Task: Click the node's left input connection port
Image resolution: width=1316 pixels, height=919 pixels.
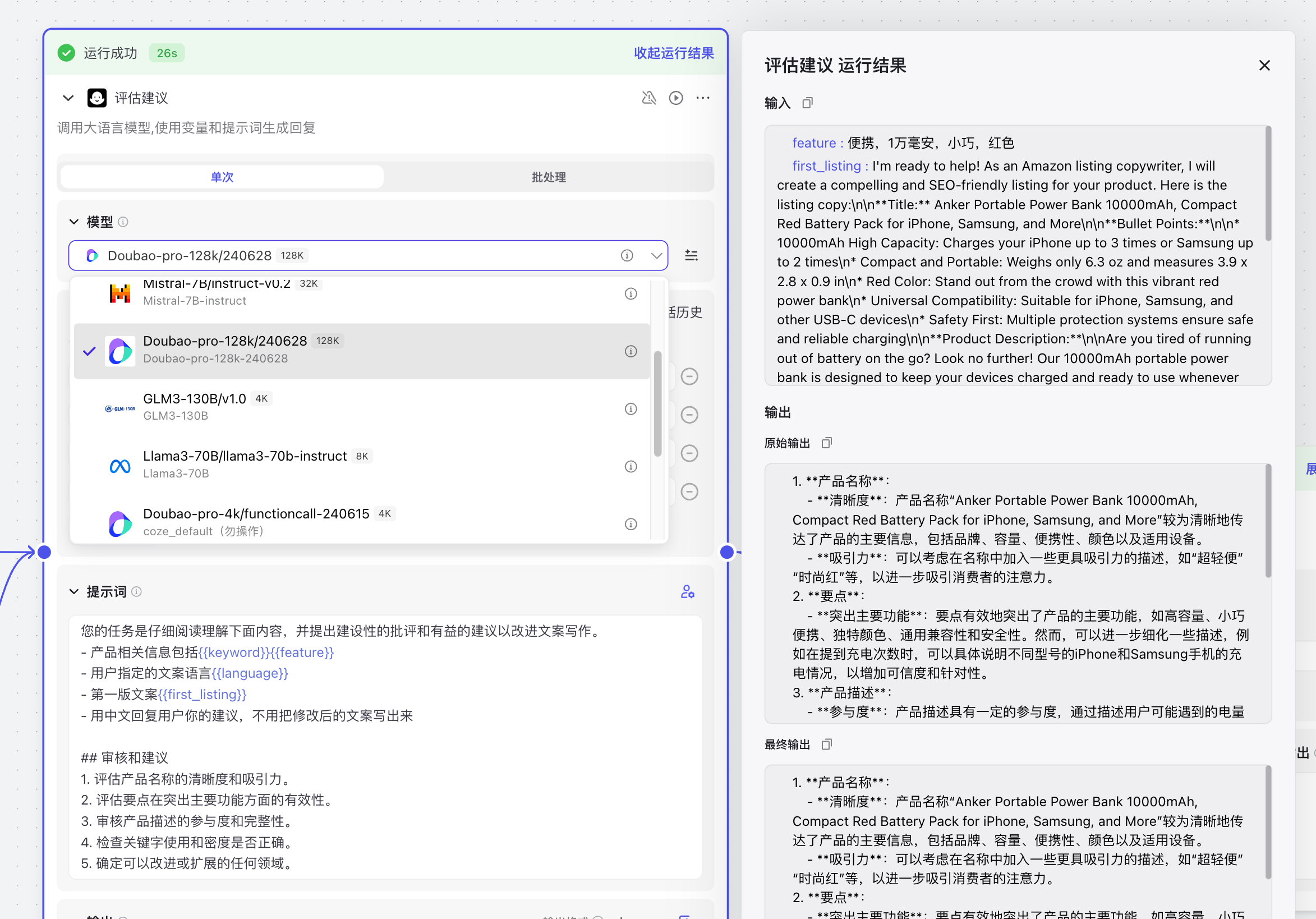Action: point(44,552)
